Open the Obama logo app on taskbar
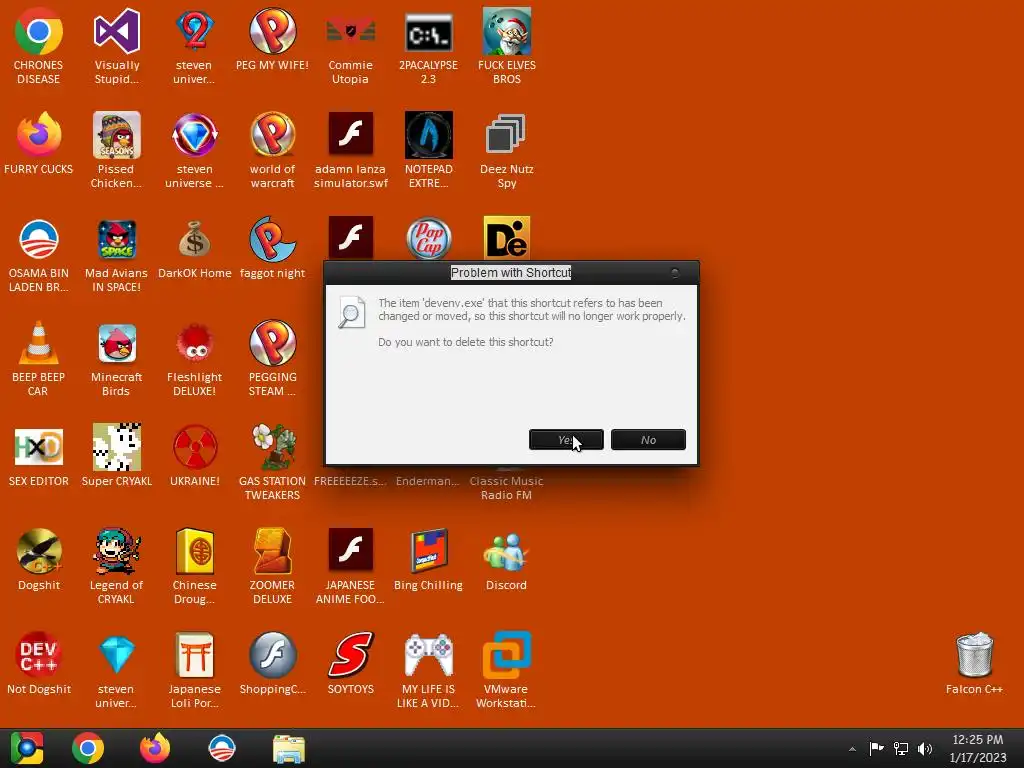 click(222, 748)
